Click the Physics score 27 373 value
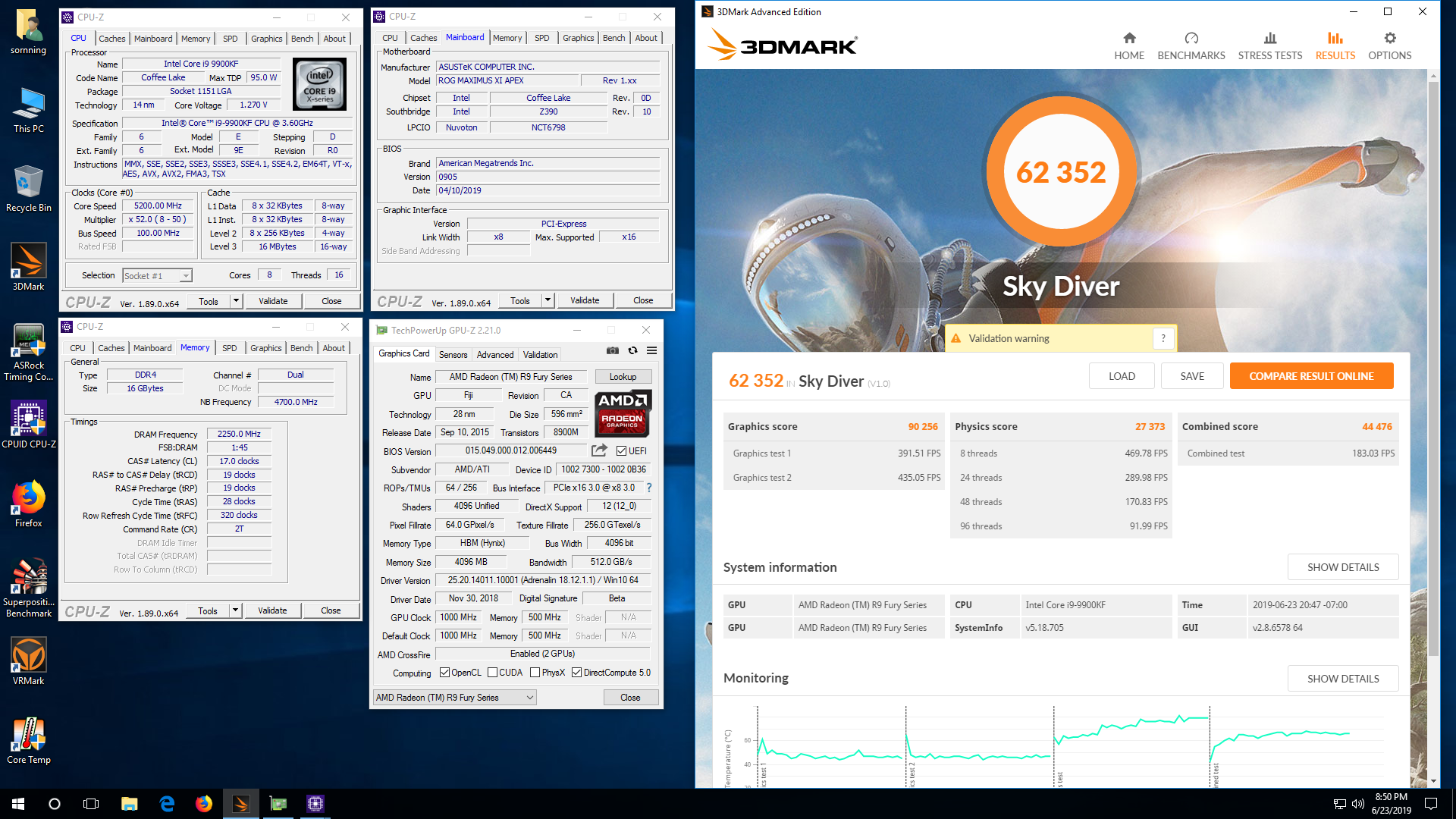Image resolution: width=1456 pixels, height=819 pixels. (1150, 427)
